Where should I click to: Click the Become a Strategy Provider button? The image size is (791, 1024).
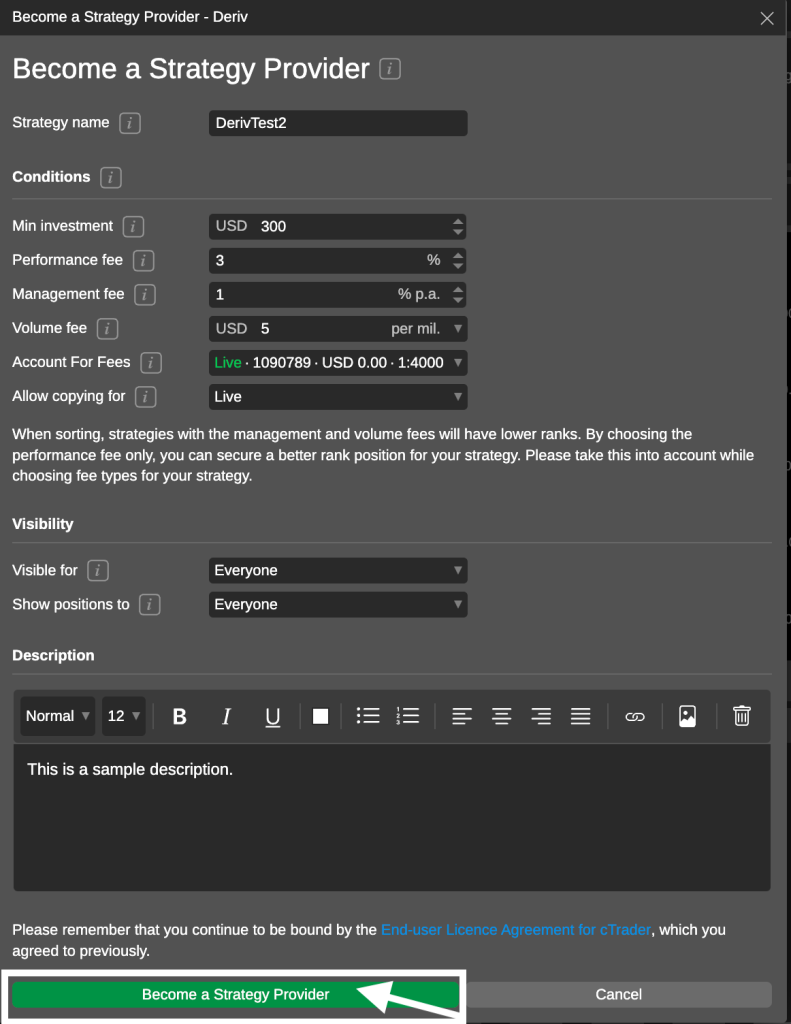pos(235,994)
